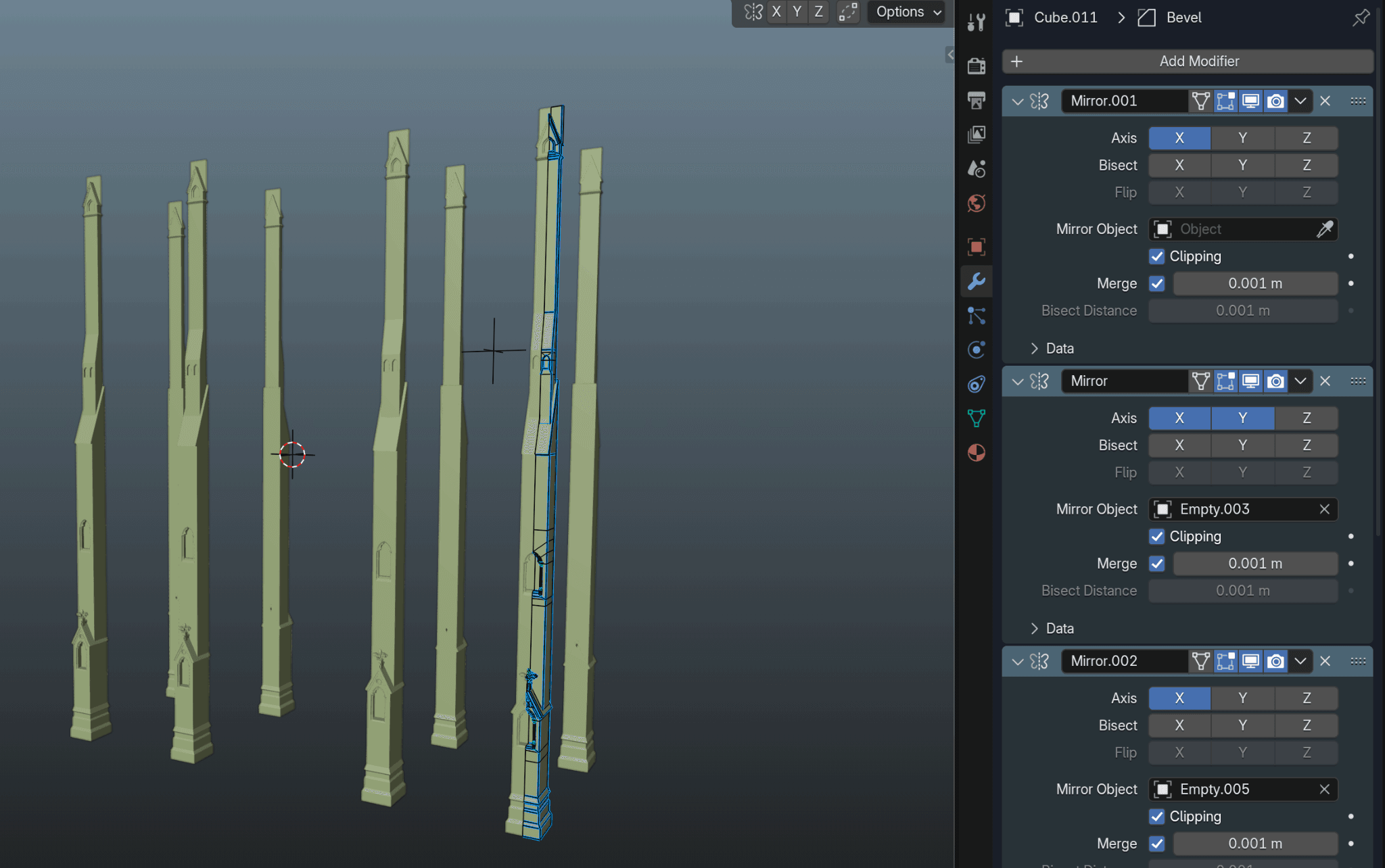Toggle On Cage for Mirror.001 modifier
This screenshot has width=1385, height=868.
tap(1200, 101)
